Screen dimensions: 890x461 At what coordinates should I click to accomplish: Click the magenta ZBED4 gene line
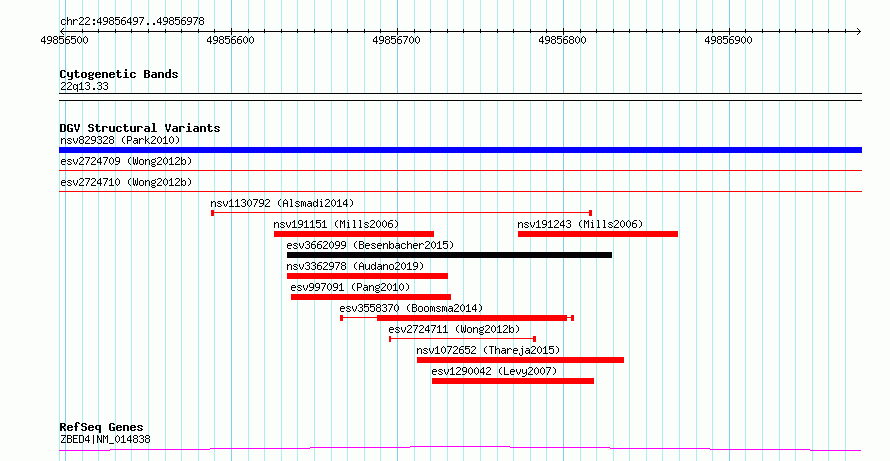460,449
